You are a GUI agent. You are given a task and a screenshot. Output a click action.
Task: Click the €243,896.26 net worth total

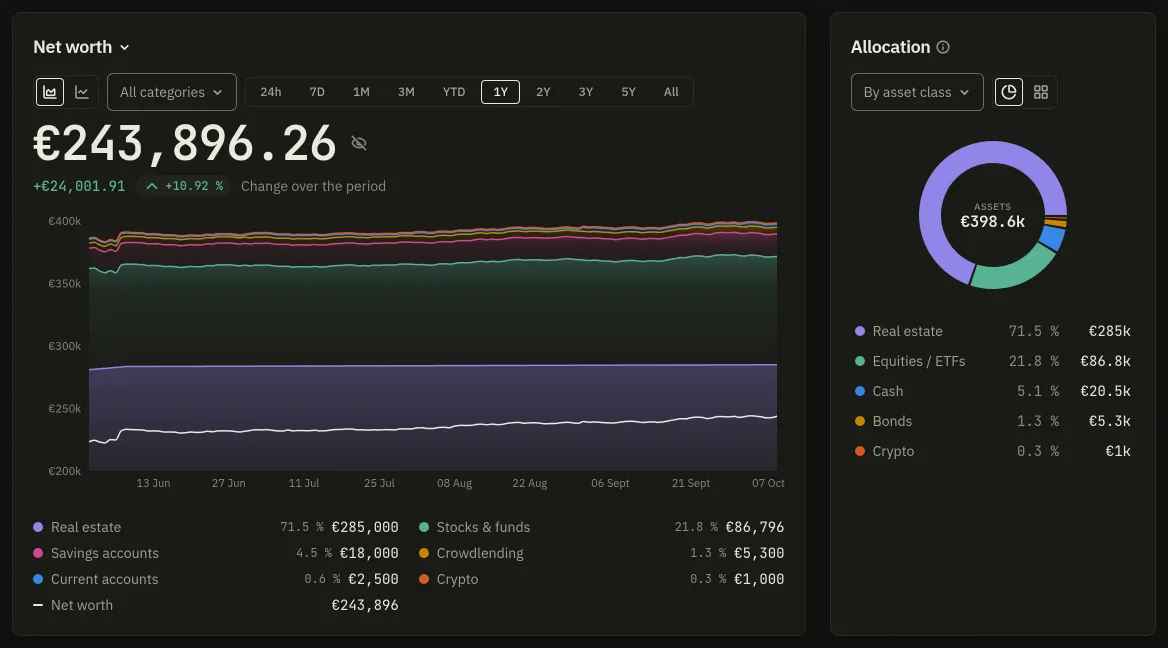(185, 143)
